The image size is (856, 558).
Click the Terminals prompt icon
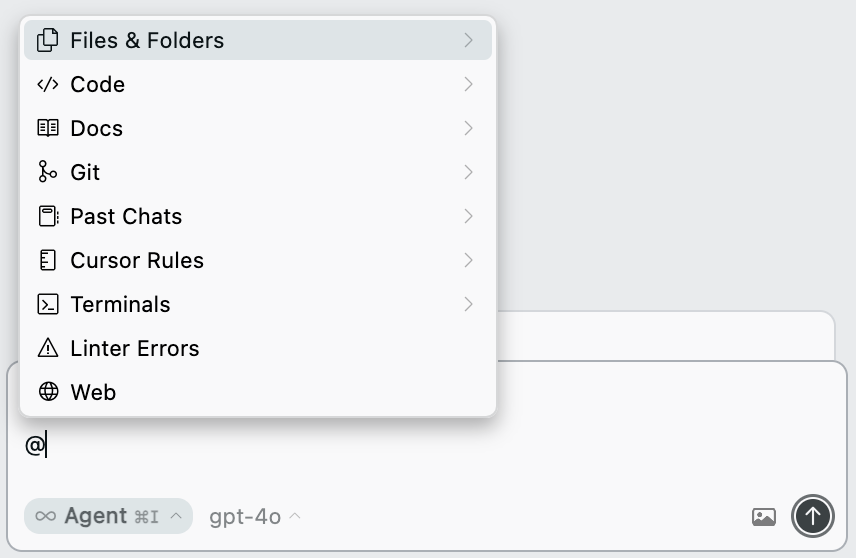coord(47,305)
